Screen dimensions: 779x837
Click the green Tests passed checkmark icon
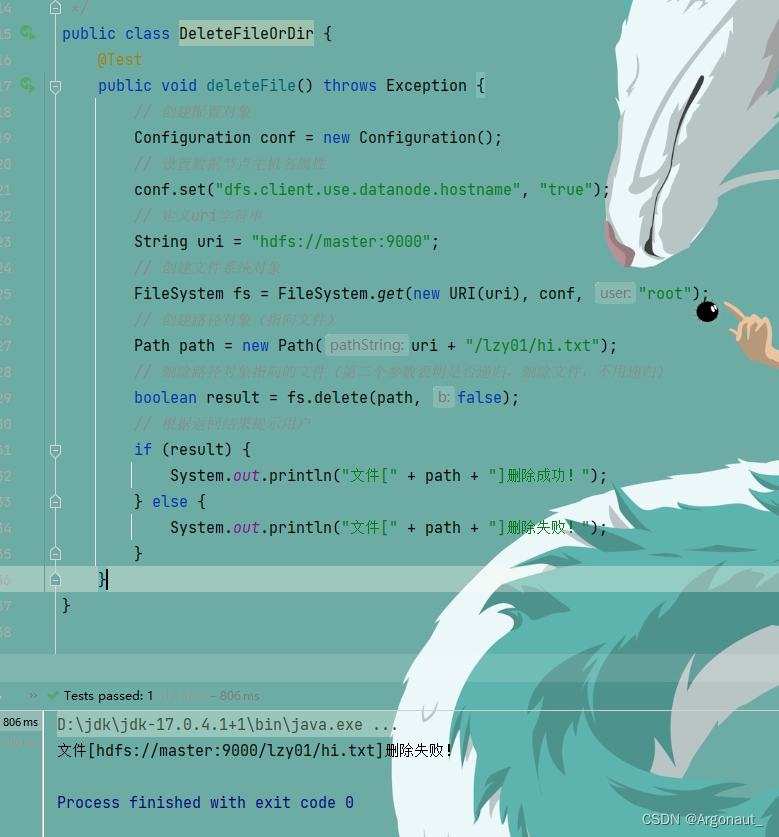tap(53, 696)
